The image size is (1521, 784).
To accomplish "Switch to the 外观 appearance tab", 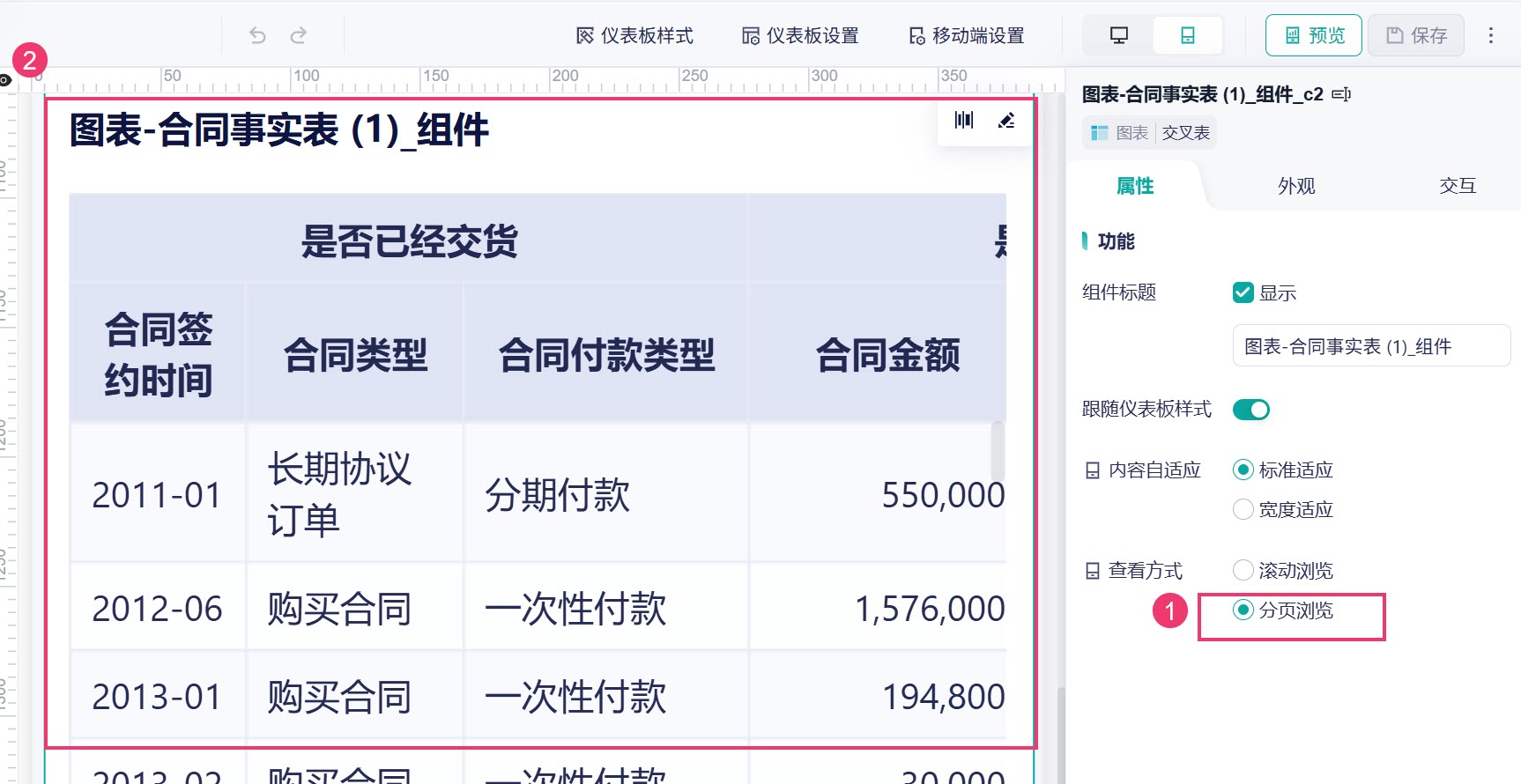I will (x=1296, y=186).
